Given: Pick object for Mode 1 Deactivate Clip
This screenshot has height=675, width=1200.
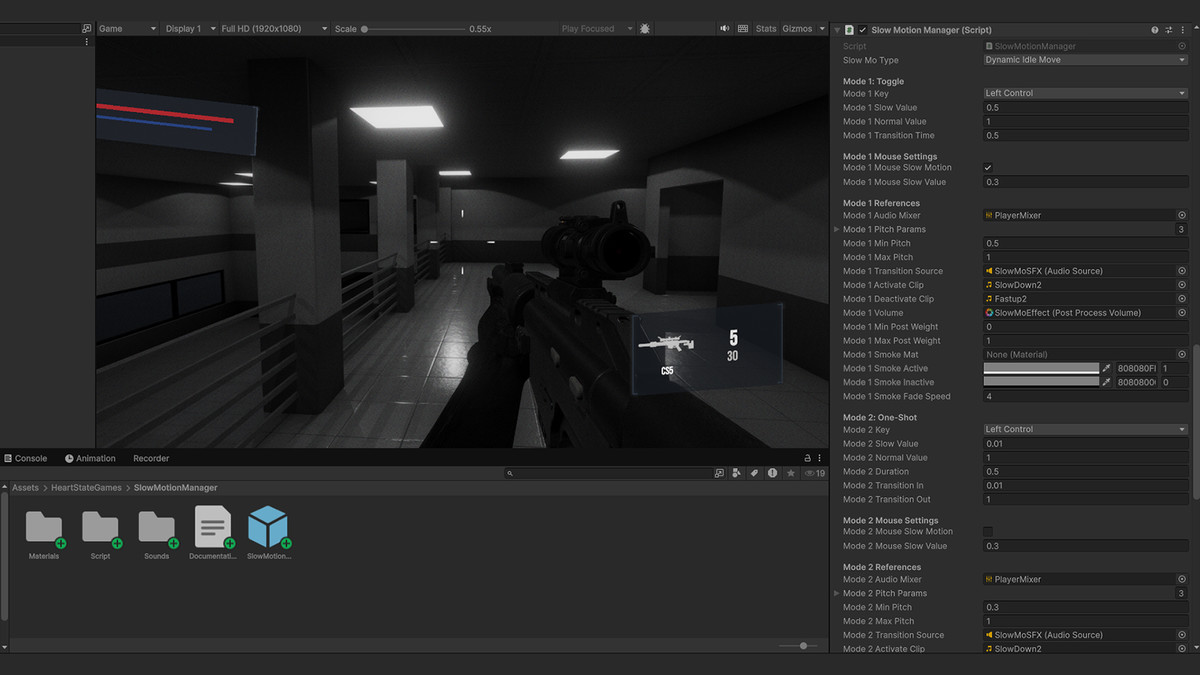Looking at the screenshot, I should pyautogui.click(x=1181, y=299).
